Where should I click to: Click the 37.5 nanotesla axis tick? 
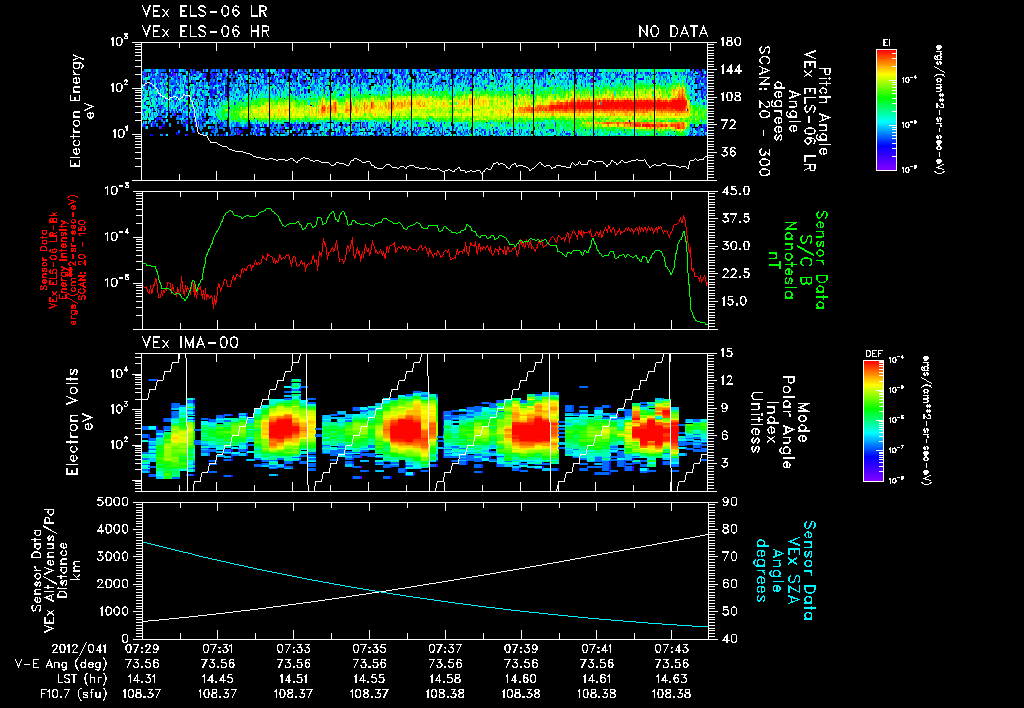point(735,218)
